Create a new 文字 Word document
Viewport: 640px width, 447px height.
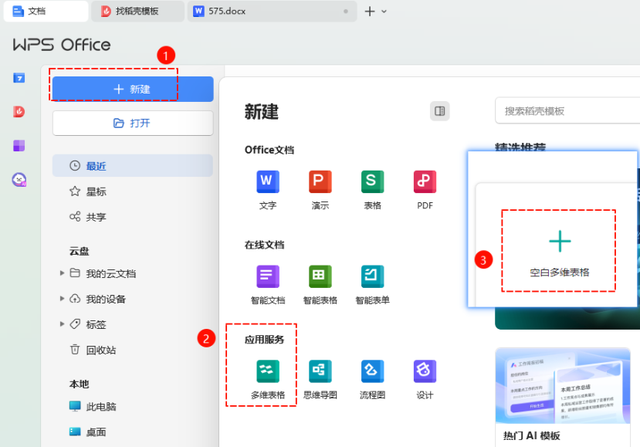(x=268, y=190)
